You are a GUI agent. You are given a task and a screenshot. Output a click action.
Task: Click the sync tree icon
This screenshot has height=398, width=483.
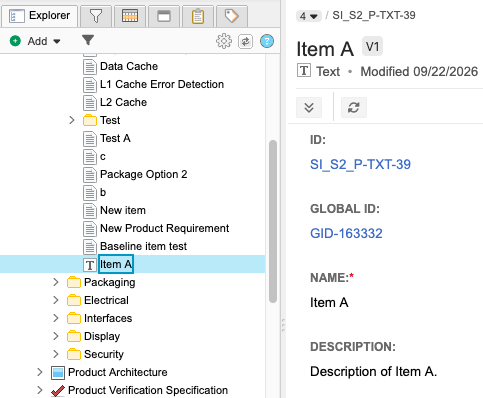245,42
